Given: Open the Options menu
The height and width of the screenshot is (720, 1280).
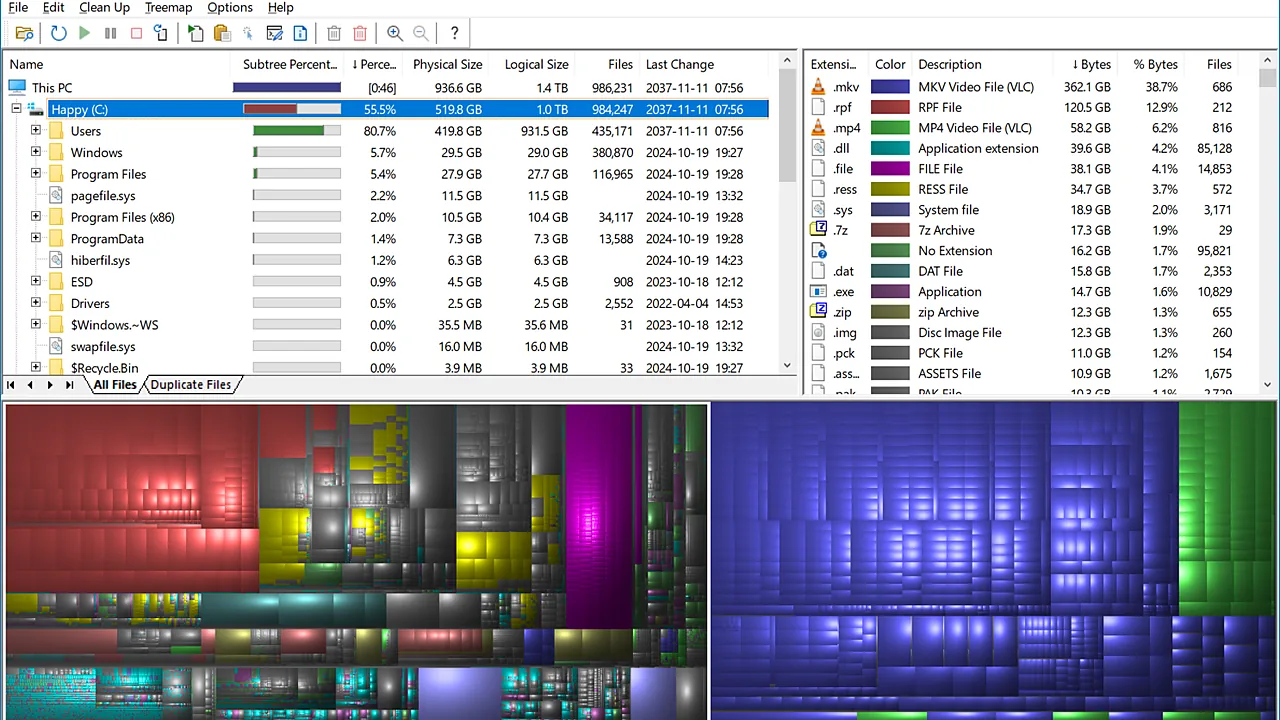Looking at the screenshot, I should (x=230, y=7).
